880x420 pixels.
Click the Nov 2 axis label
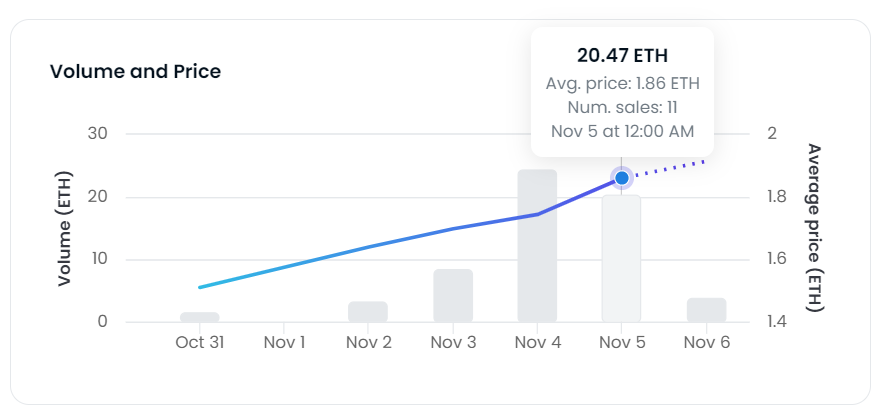[368, 343]
